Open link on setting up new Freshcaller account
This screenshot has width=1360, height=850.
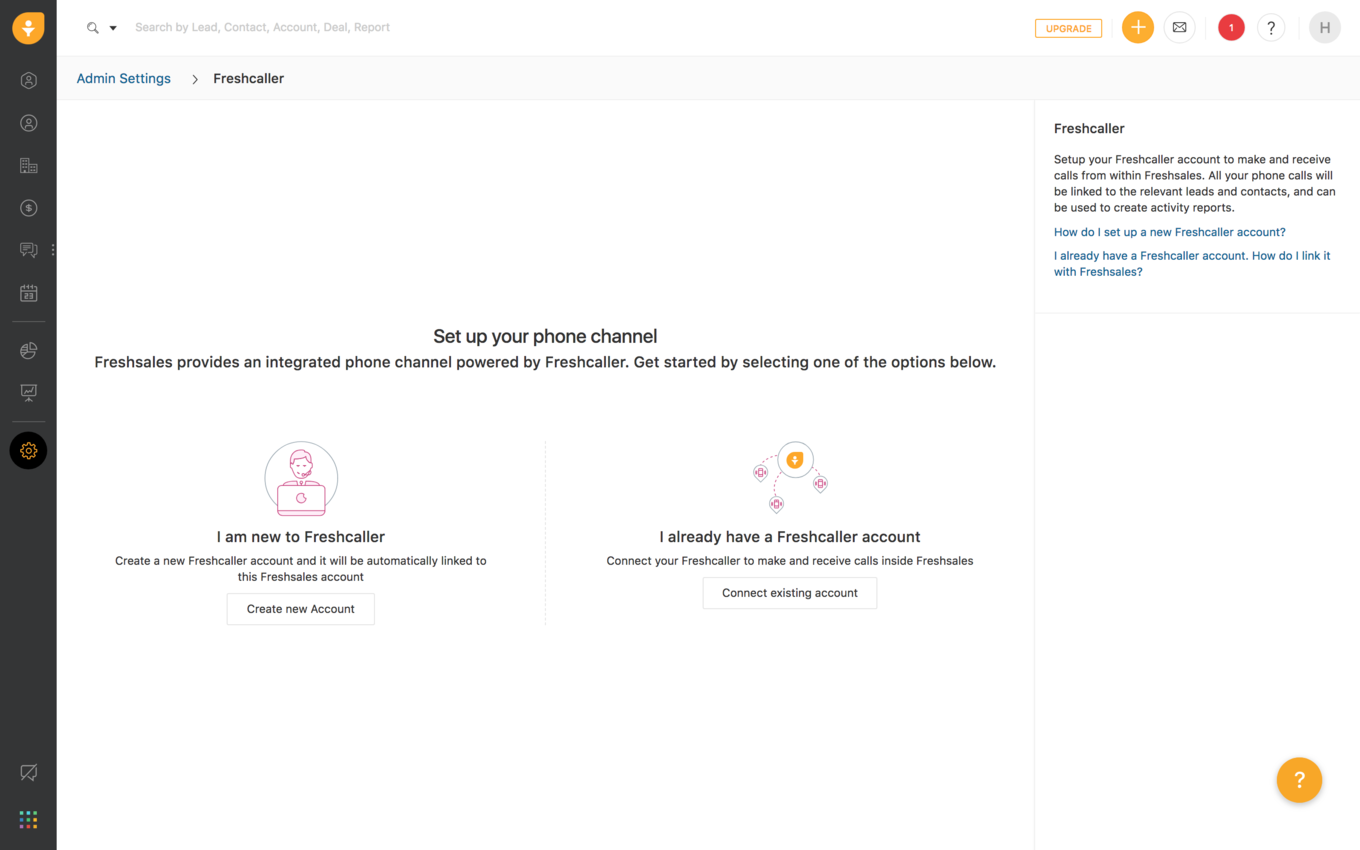pyautogui.click(x=1170, y=232)
